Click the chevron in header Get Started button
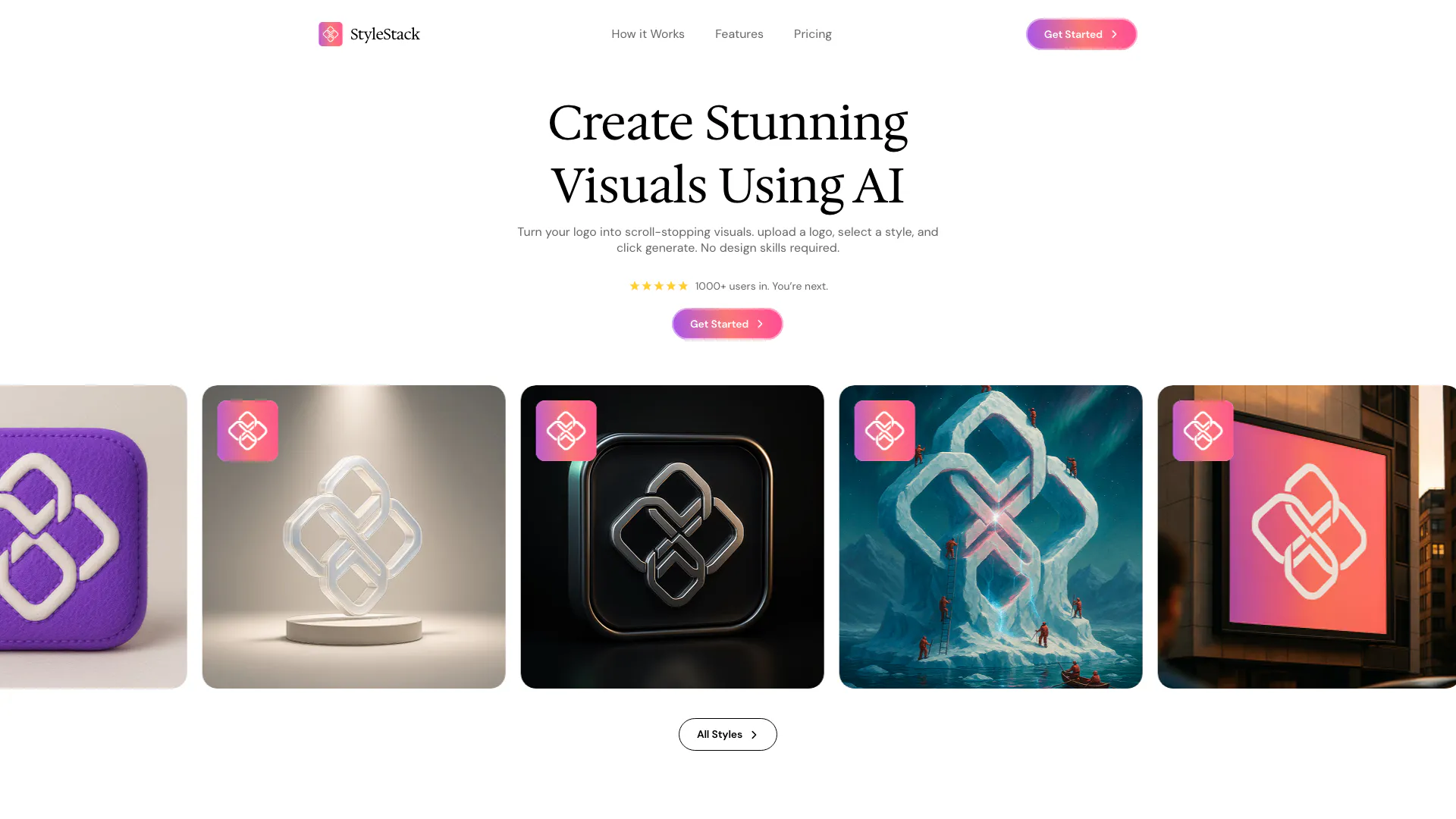Viewport: 1456px width, 819px height. pos(1114,34)
